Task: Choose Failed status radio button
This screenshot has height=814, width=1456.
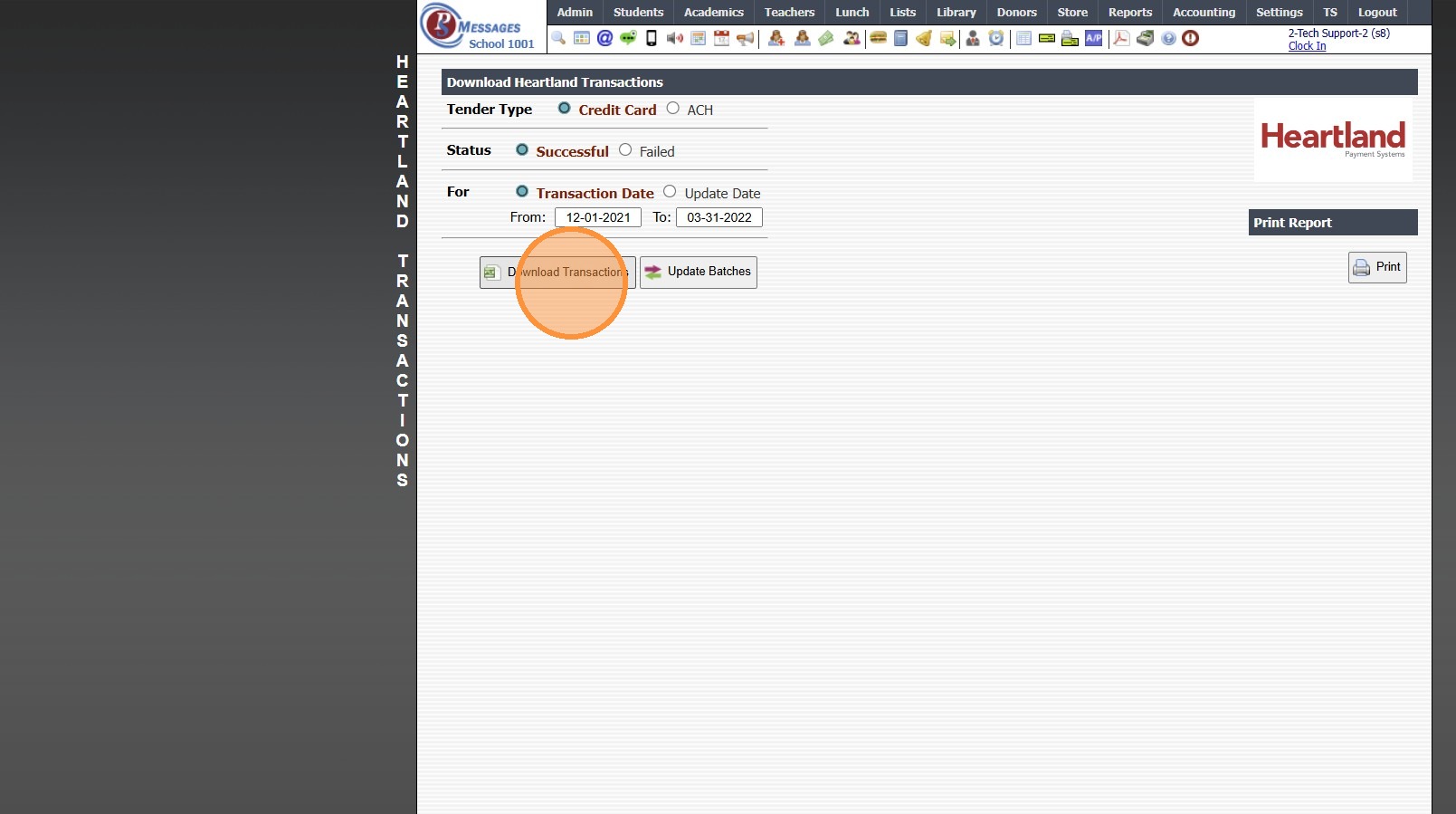Action: tap(625, 150)
